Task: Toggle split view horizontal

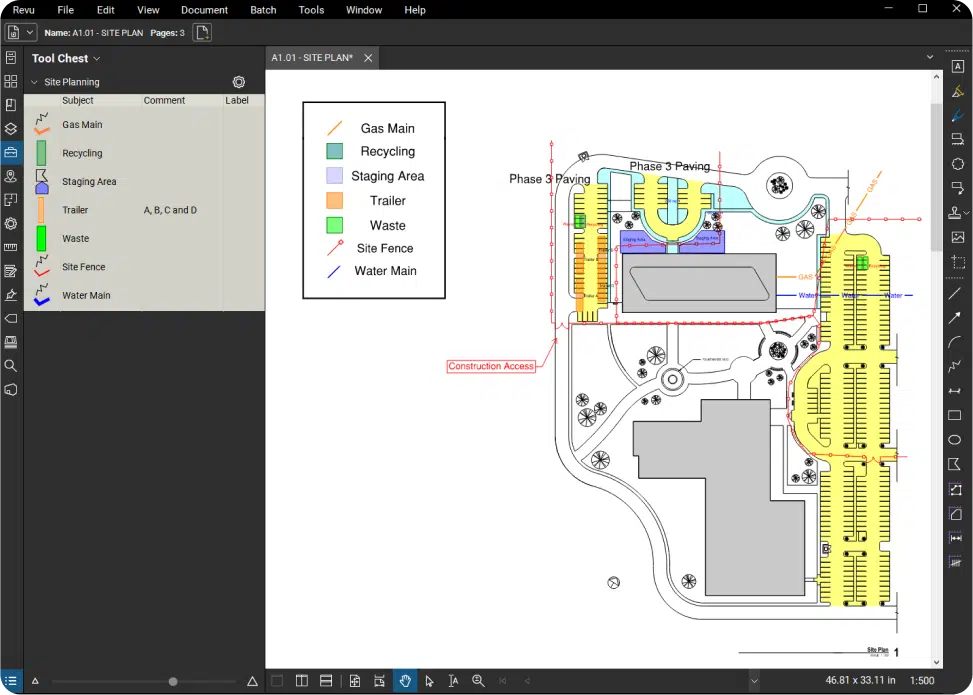Action: click(326, 681)
